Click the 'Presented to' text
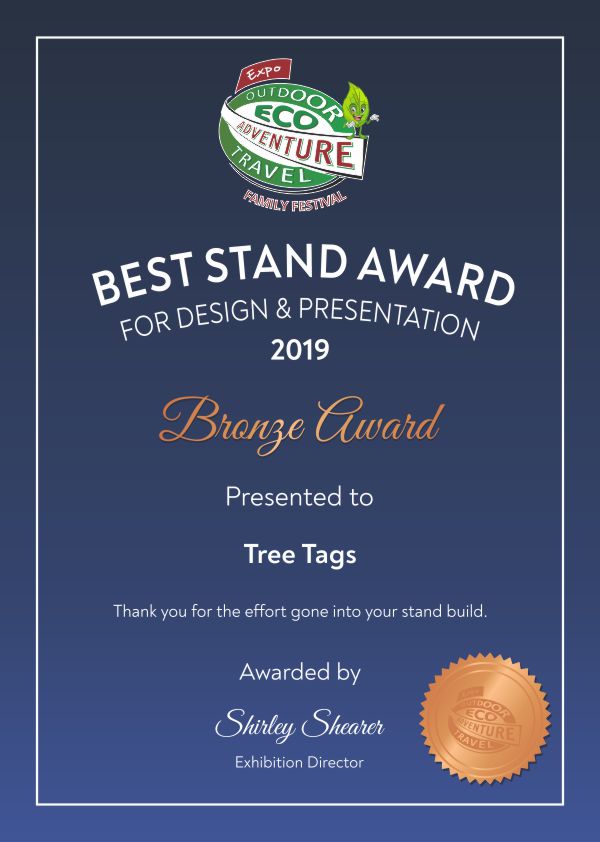Screen dimensions: 600x842 299,497
